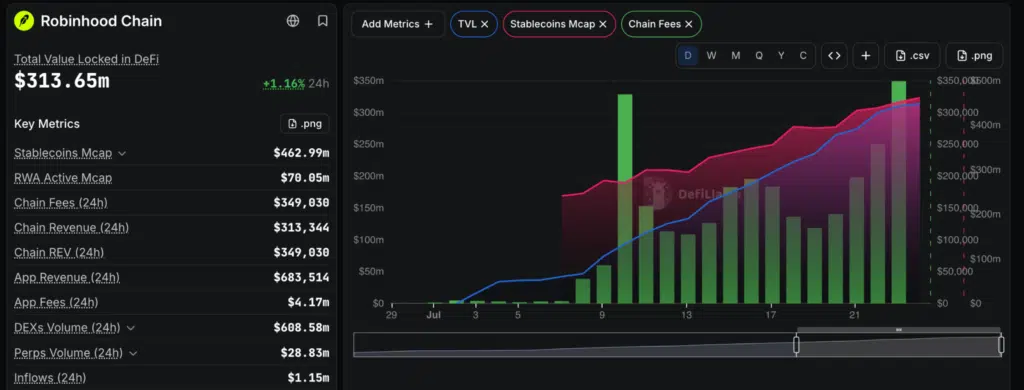This screenshot has width=1024, height=390.
Task: Click the Chain Revenue (24h) label
Action: click(71, 228)
